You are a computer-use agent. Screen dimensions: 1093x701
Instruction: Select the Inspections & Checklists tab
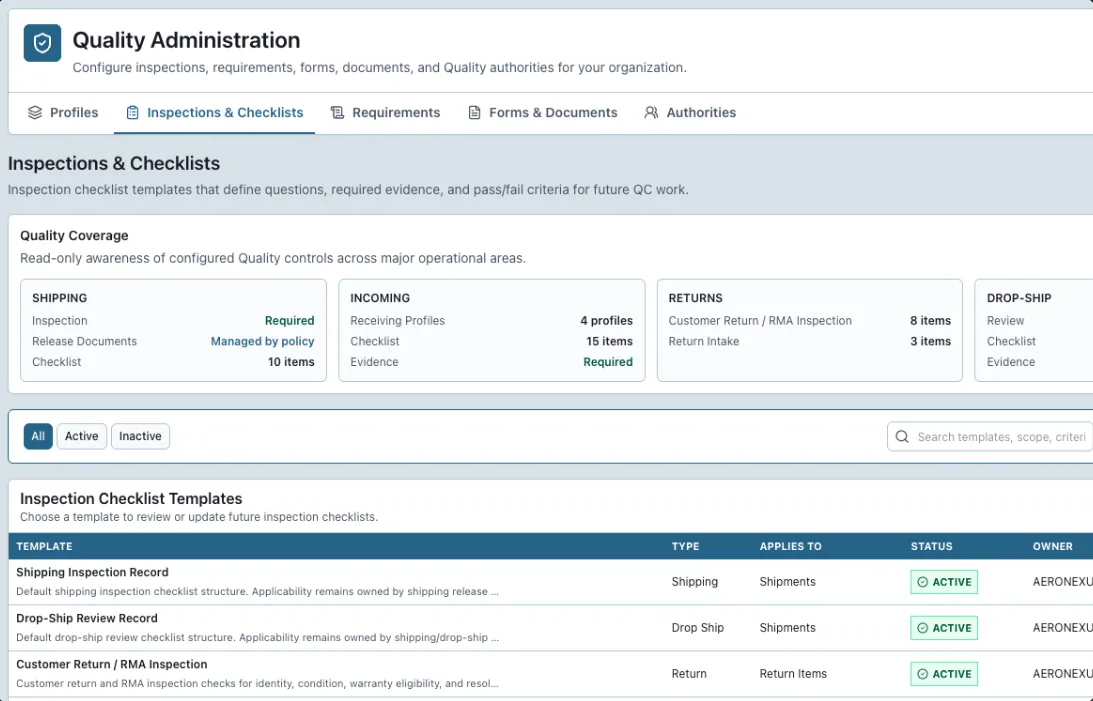pyautogui.click(x=215, y=112)
